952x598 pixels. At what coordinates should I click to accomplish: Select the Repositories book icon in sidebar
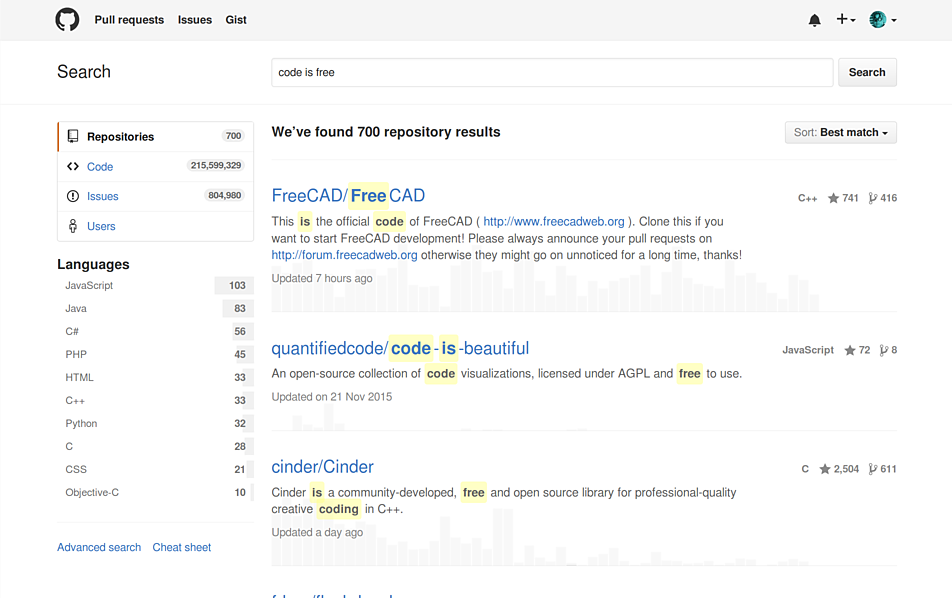tap(74, 136)
